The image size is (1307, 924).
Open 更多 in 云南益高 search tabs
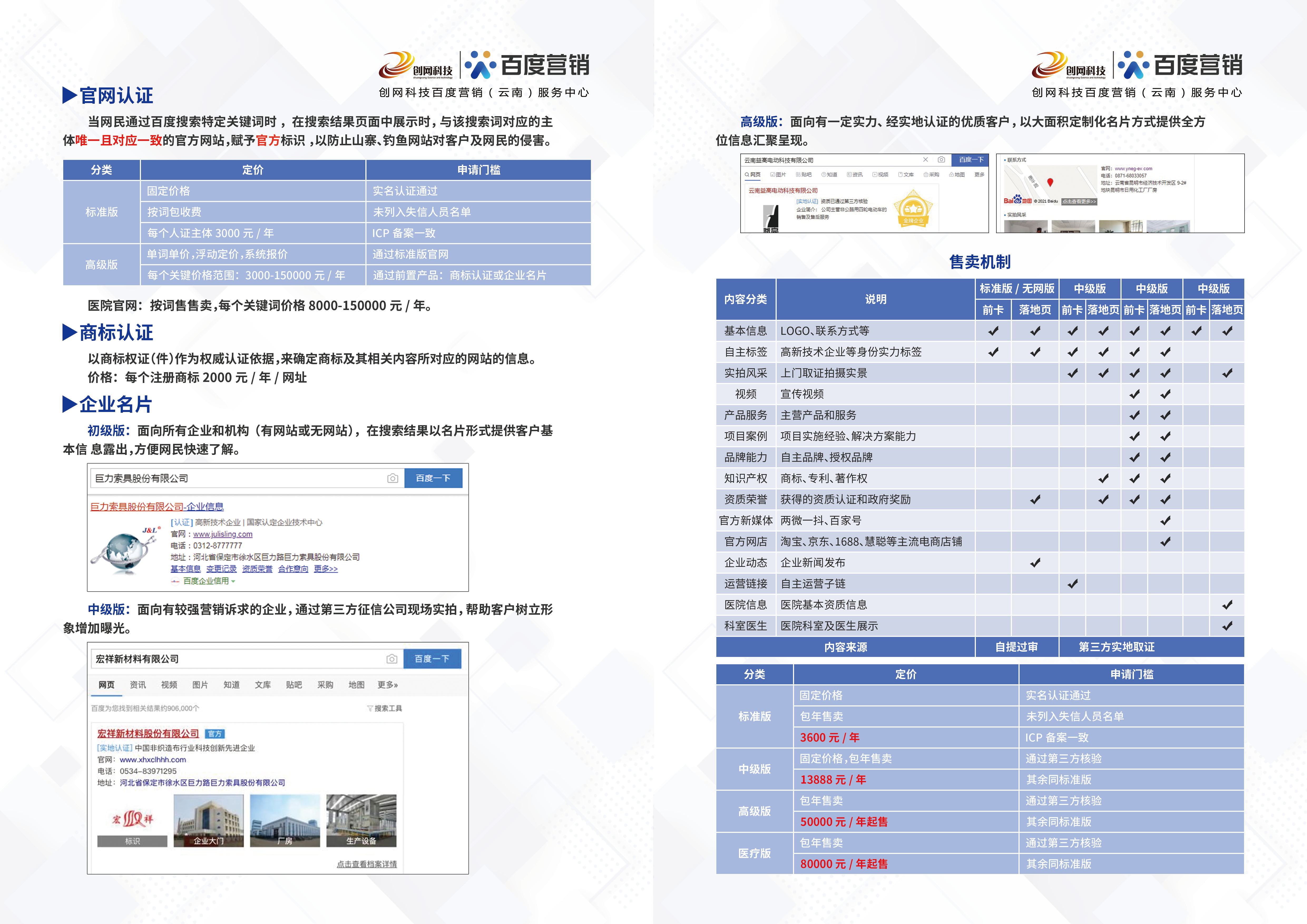(x=979, y=175)
